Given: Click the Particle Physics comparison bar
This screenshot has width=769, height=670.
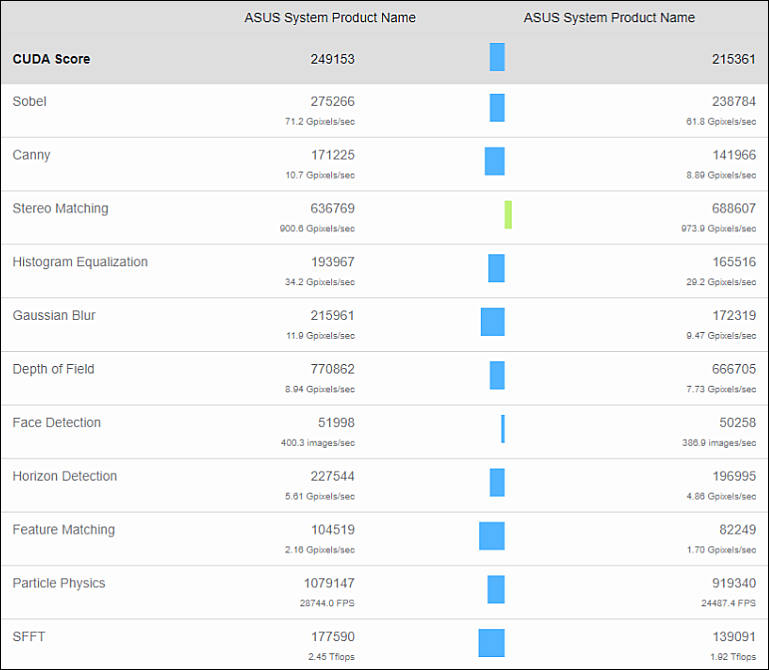Looking at the screenshot, I should click(x=496, y=589).
